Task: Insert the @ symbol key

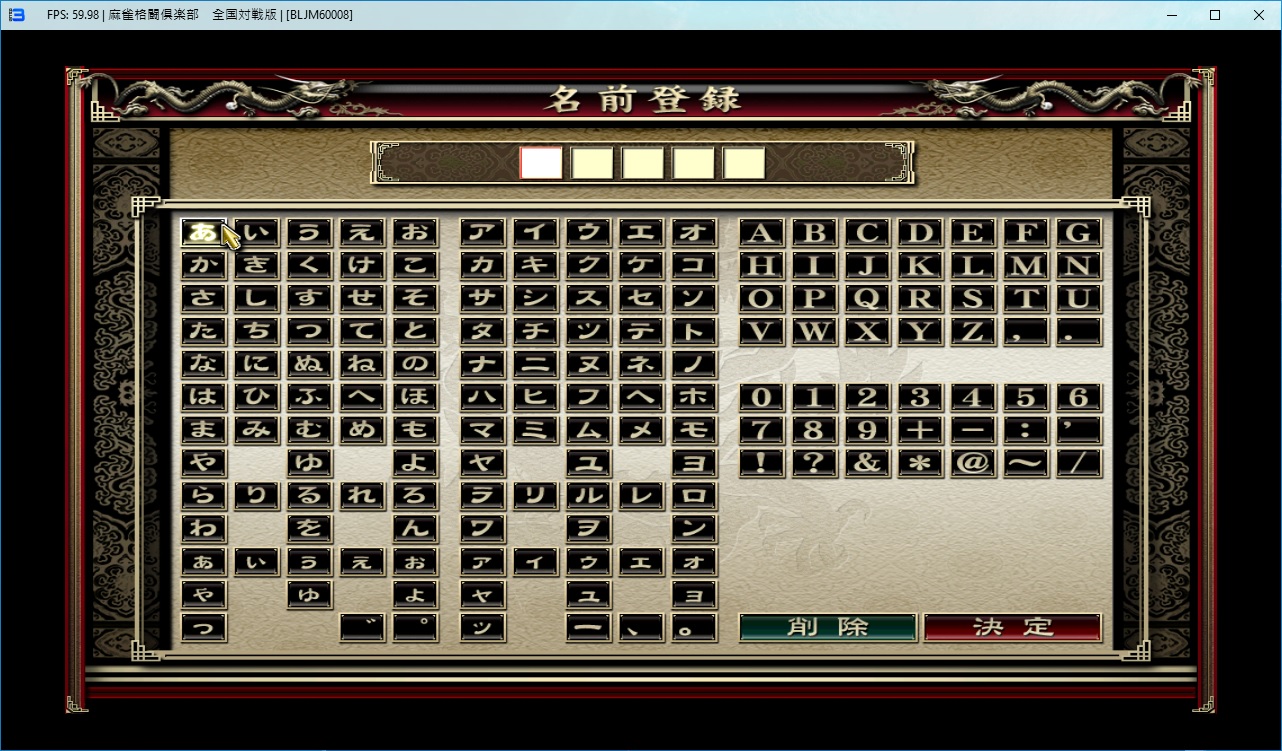Action: click(x=972, y=463)
